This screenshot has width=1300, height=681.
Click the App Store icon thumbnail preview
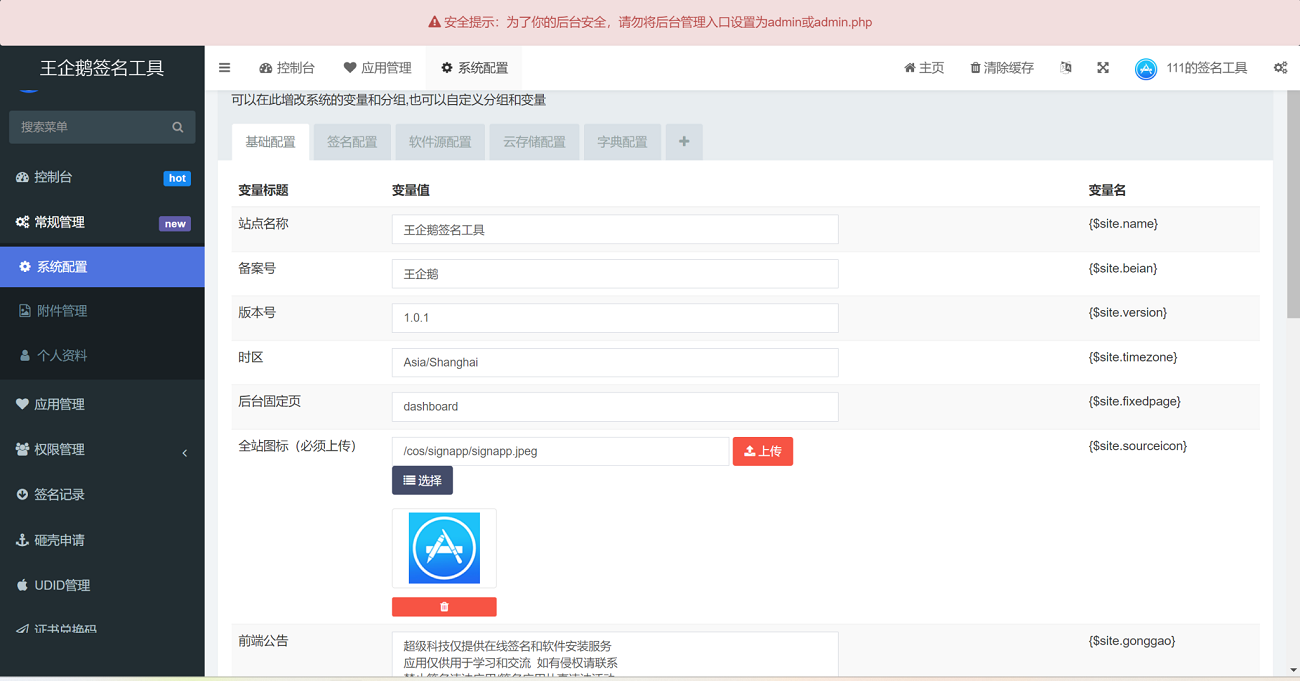[x=444, y=548]
